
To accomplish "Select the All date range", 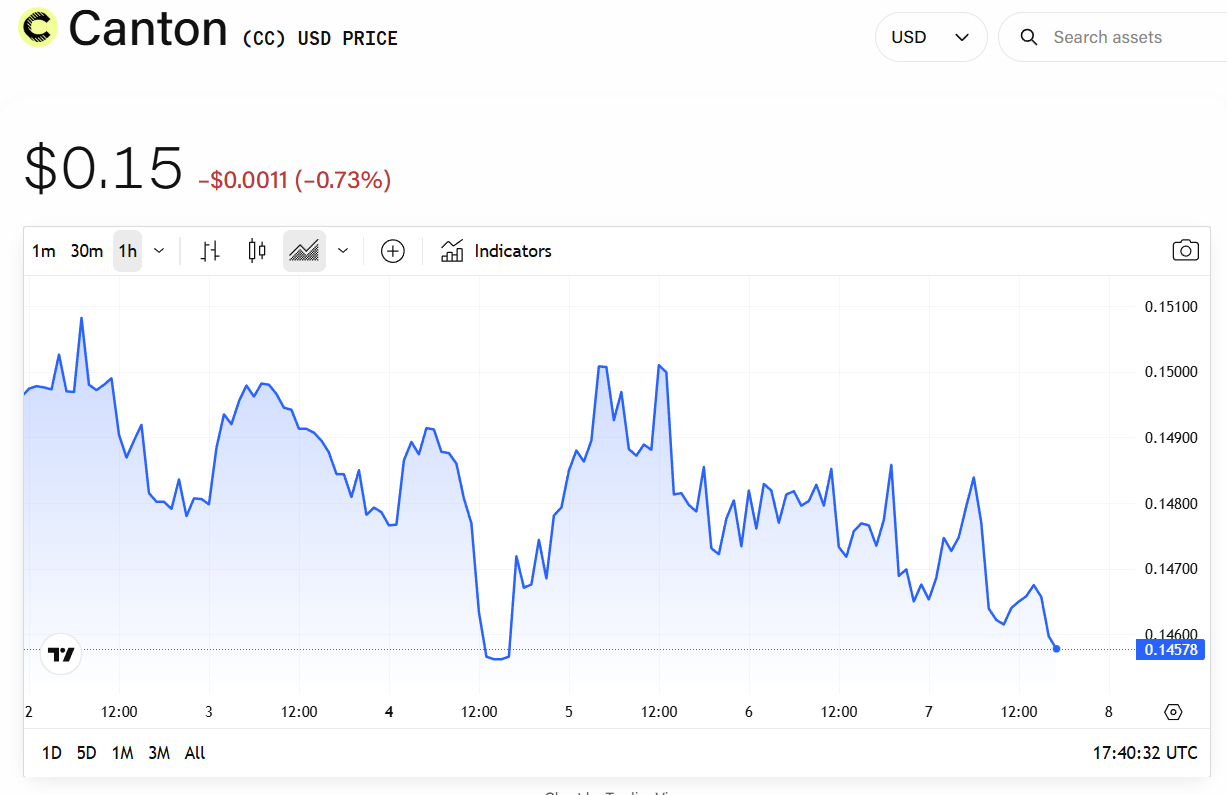I will [x=195, y=753].
